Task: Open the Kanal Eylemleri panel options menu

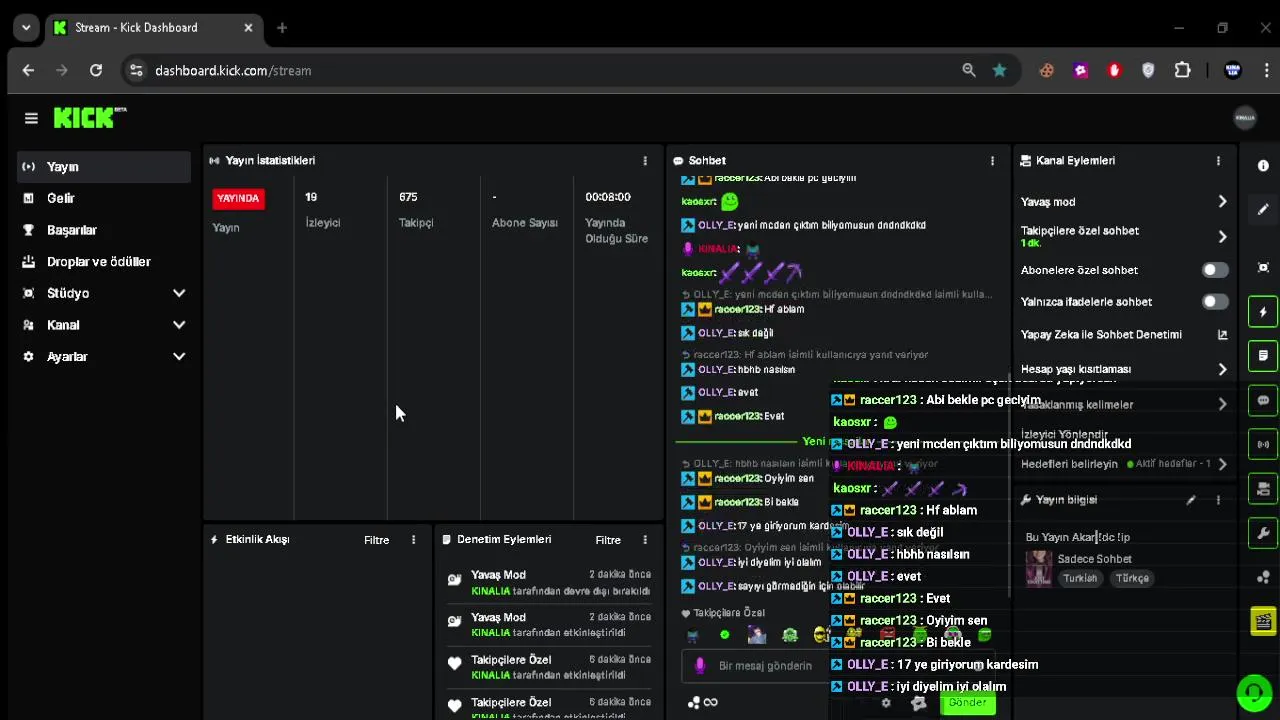Action: [x=1218, y=160]
